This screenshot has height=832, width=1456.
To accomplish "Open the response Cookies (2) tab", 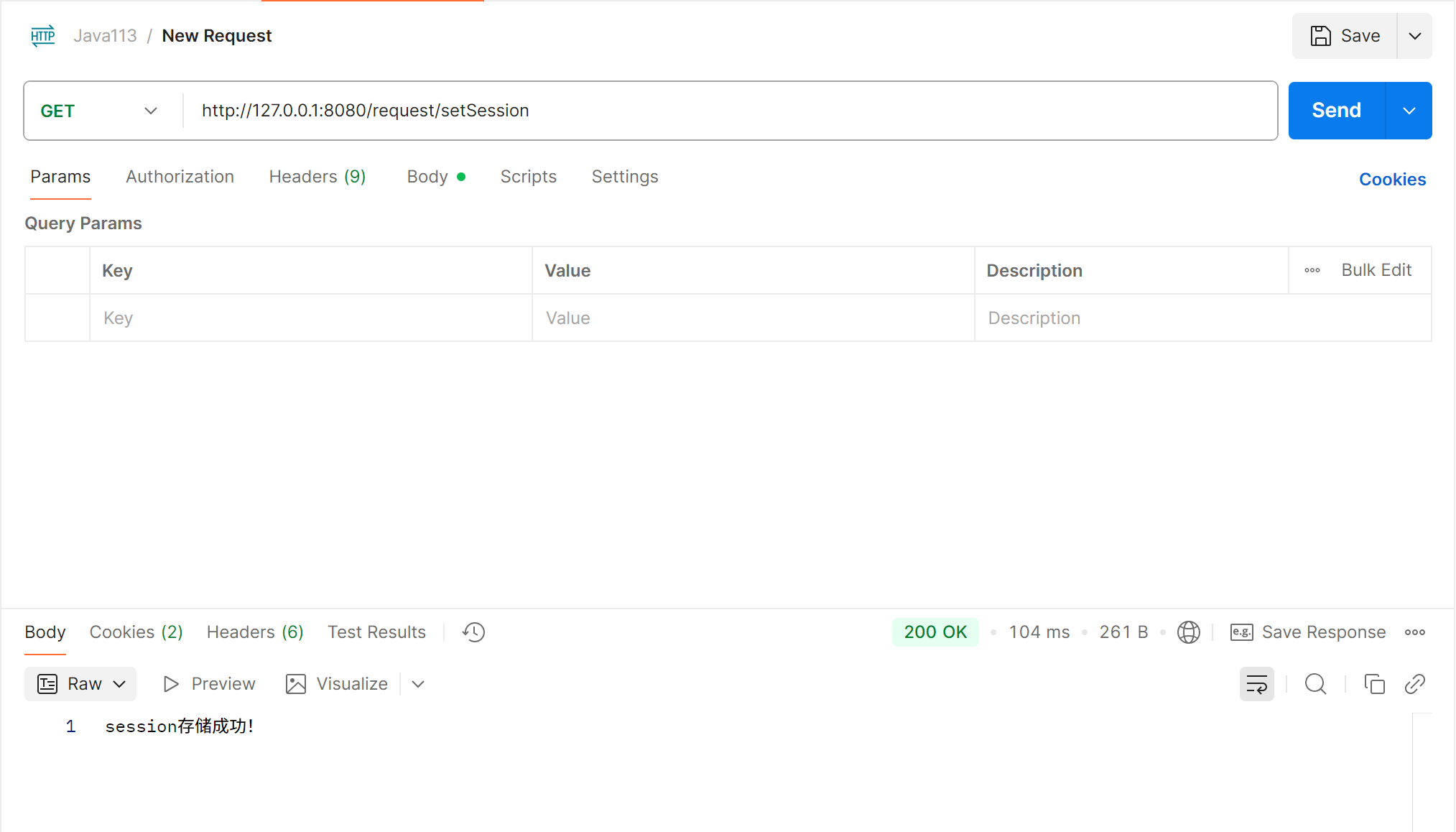I will point(136,632).
